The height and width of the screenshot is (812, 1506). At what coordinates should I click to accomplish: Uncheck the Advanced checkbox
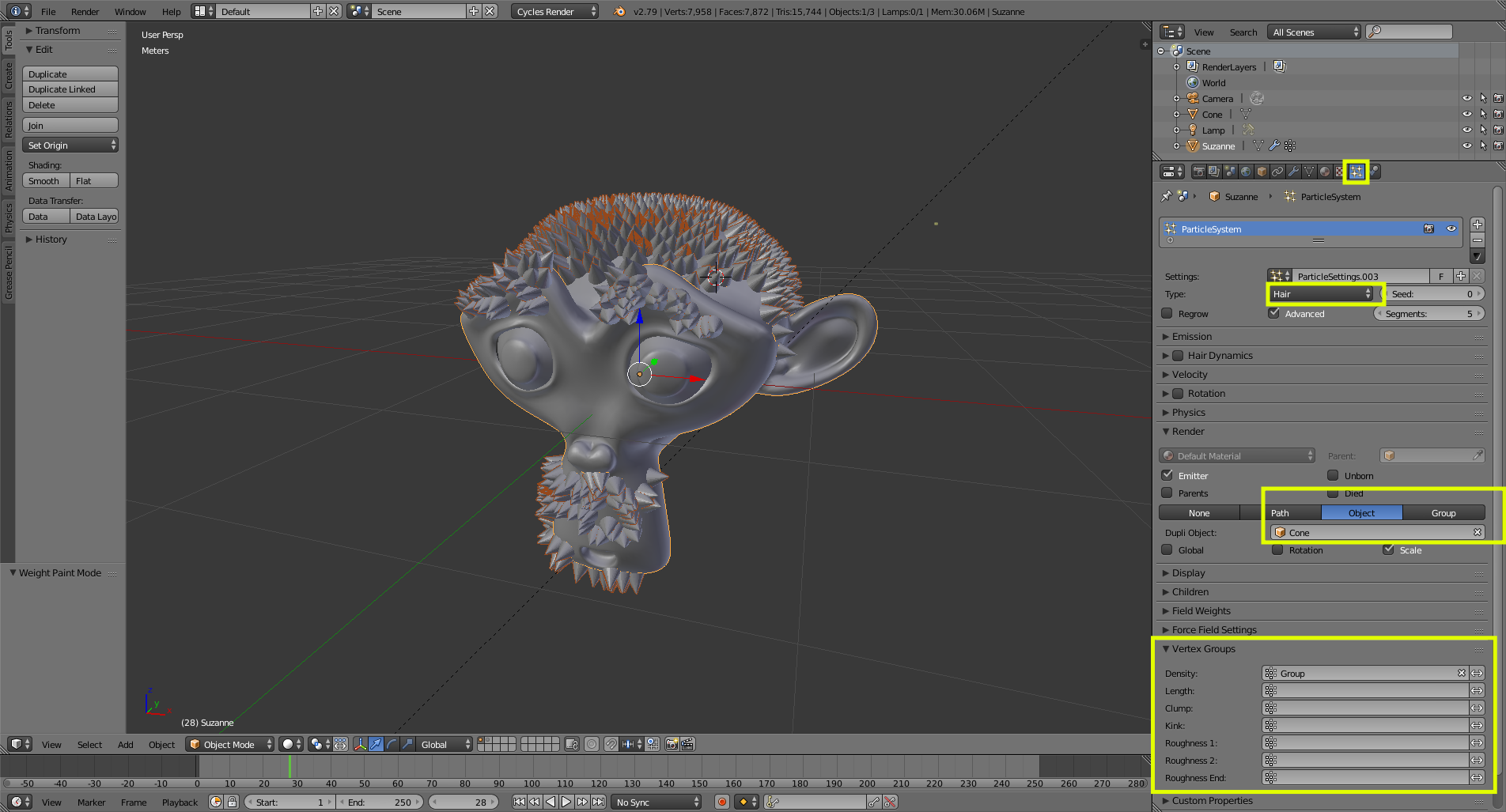1273,313
